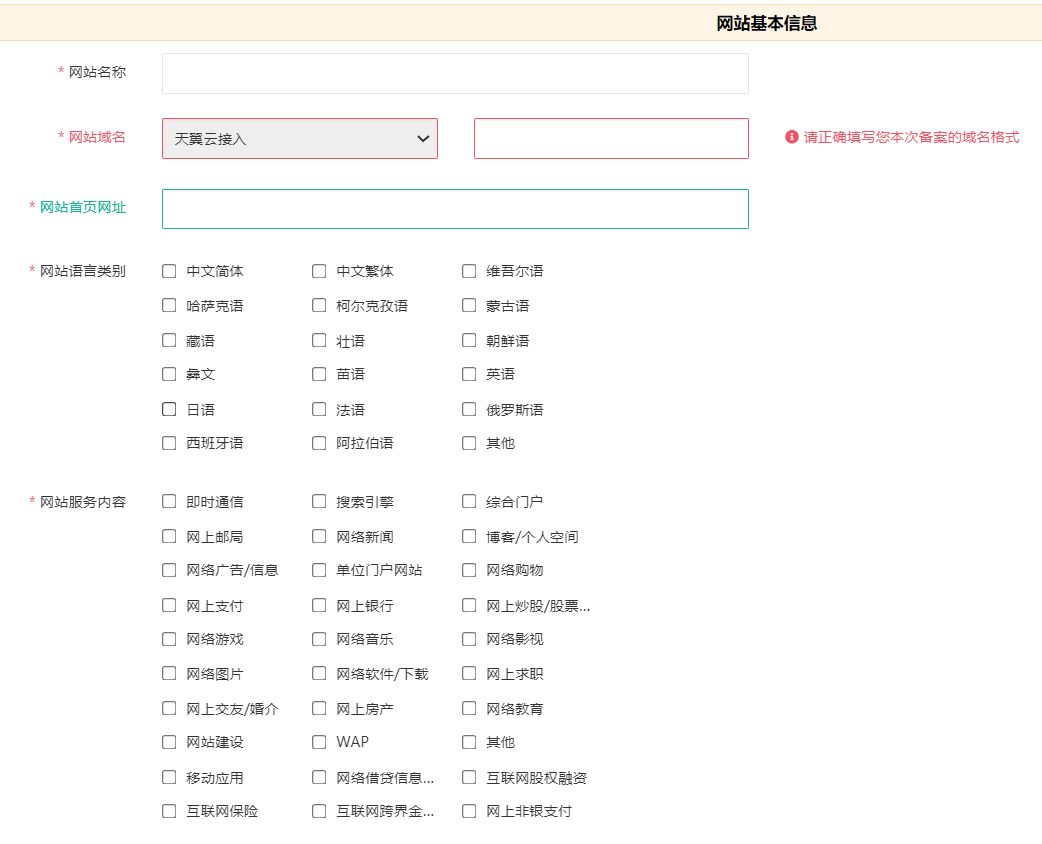Click the 网站域名 text input box
Viewport: 1042px width, 844px height.
coord(611,138)
